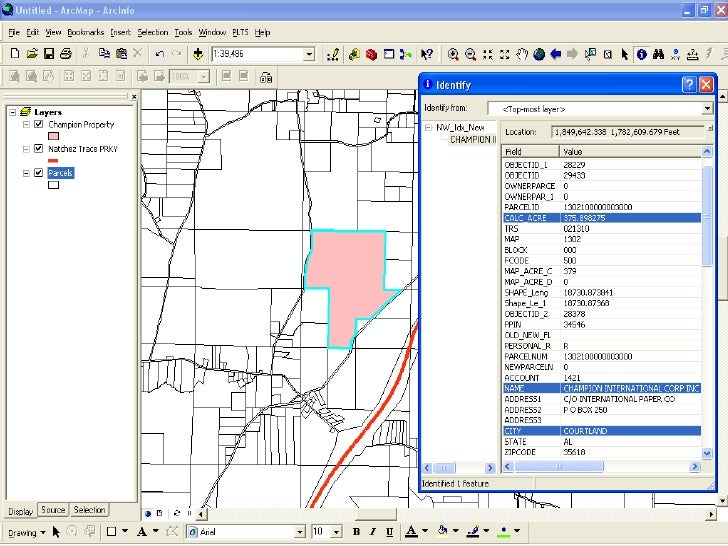Click the Bold button in Drawing toolbar
This screenshot has height=546, width=728.
356,532
